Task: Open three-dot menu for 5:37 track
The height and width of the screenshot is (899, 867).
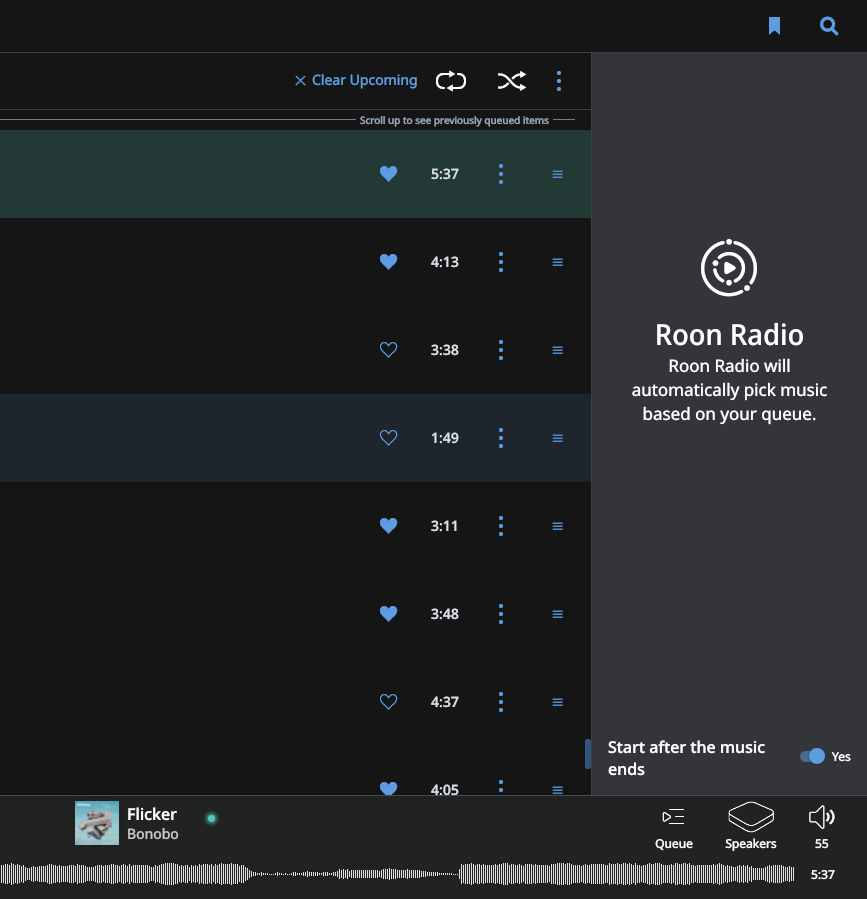Action: (x=501, y=174)
